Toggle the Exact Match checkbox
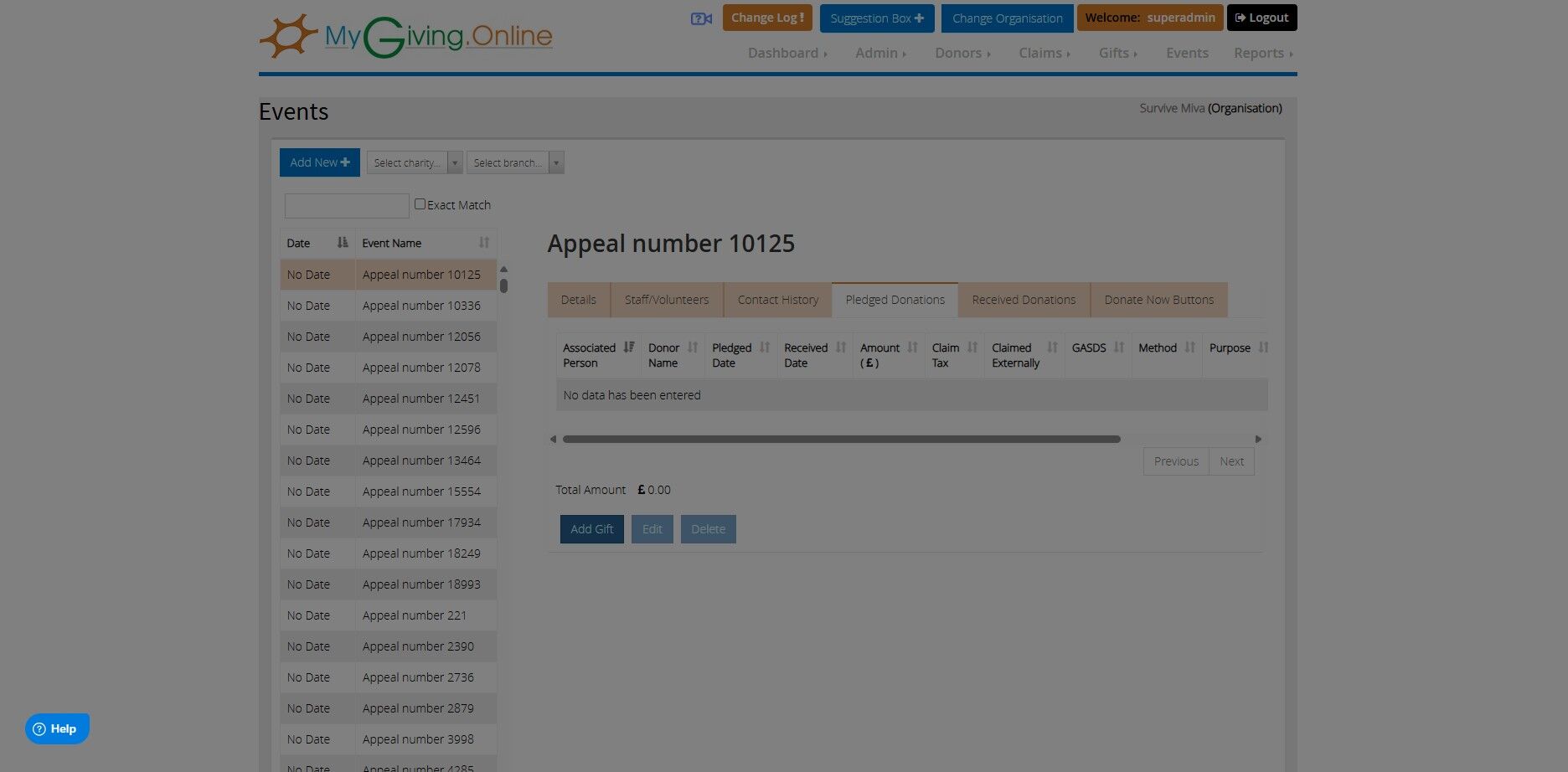The height and width of the screenshot is (772, 1568). (420, 203)
